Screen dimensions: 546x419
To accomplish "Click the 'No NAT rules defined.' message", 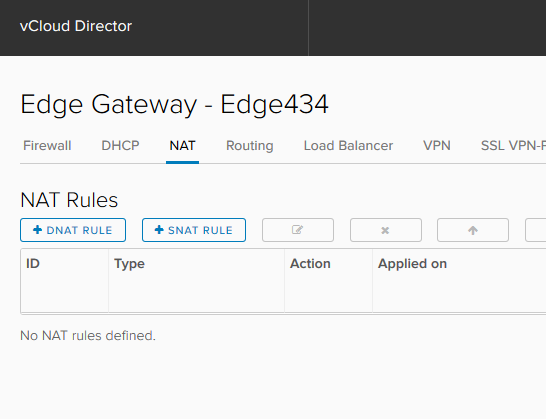I will point(88,336).
